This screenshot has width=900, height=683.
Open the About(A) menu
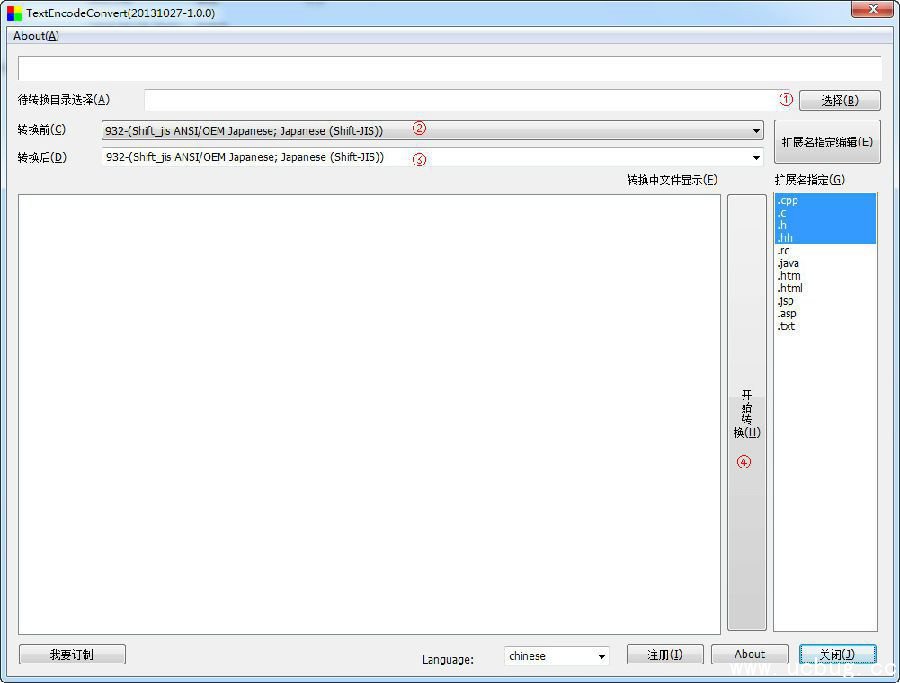click(35, 36)
